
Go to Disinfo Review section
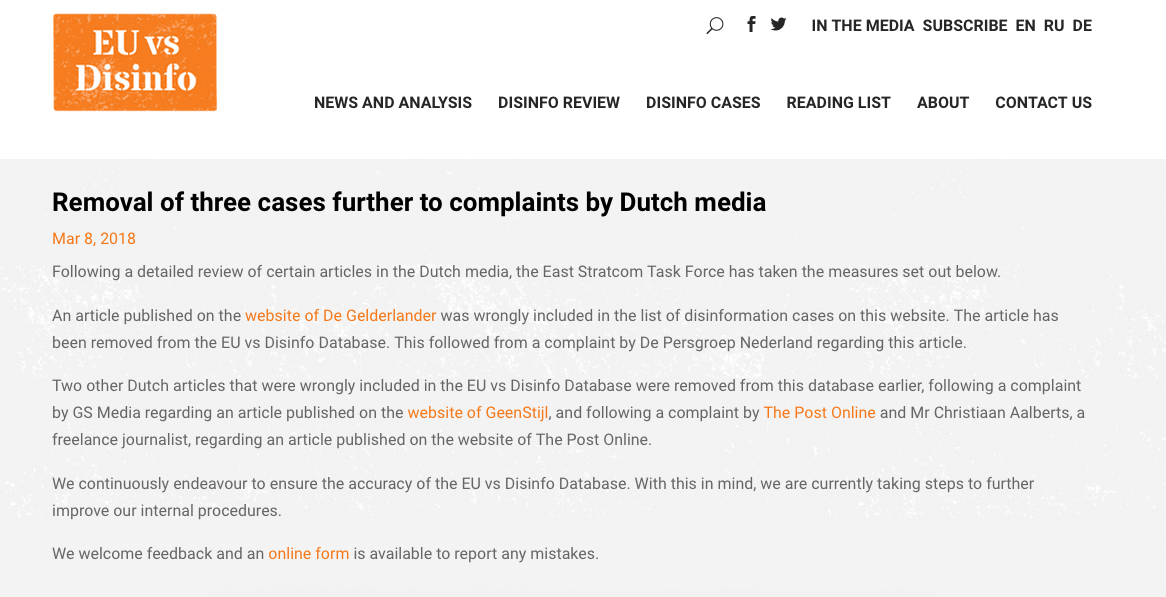[559, 103]
